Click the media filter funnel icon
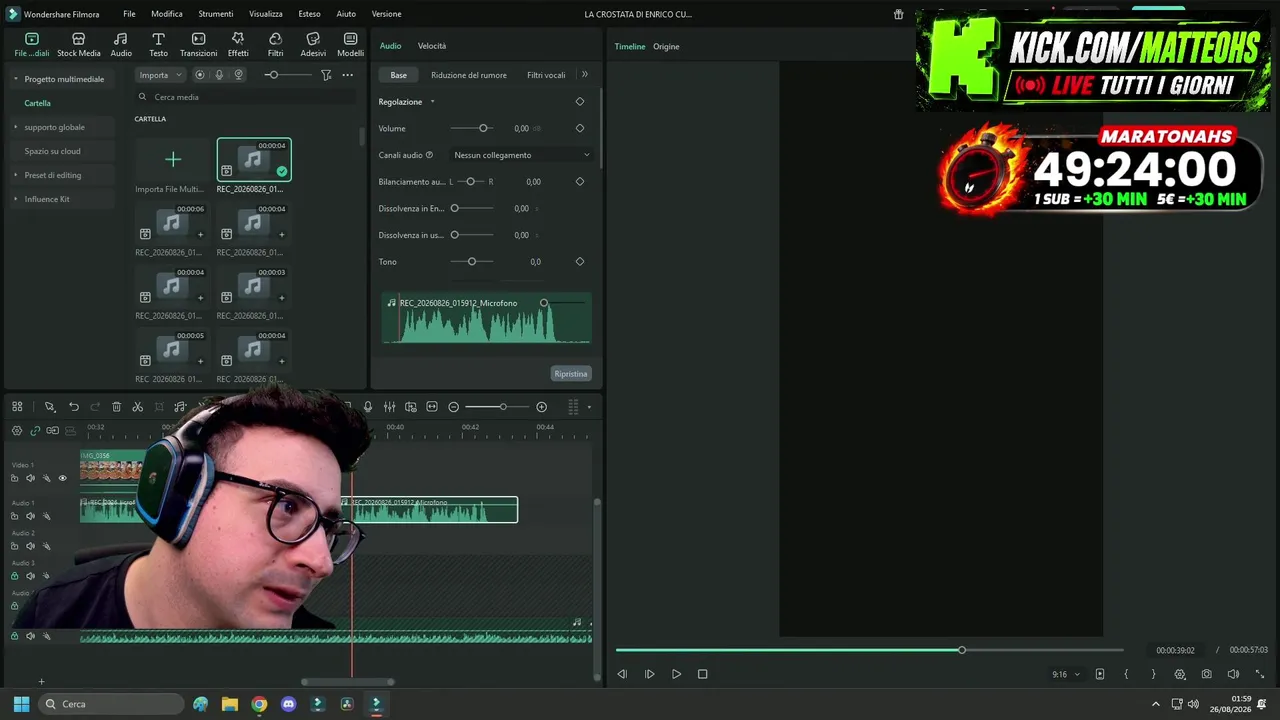This screenshot has width=1280, height=720. (326, 75)
